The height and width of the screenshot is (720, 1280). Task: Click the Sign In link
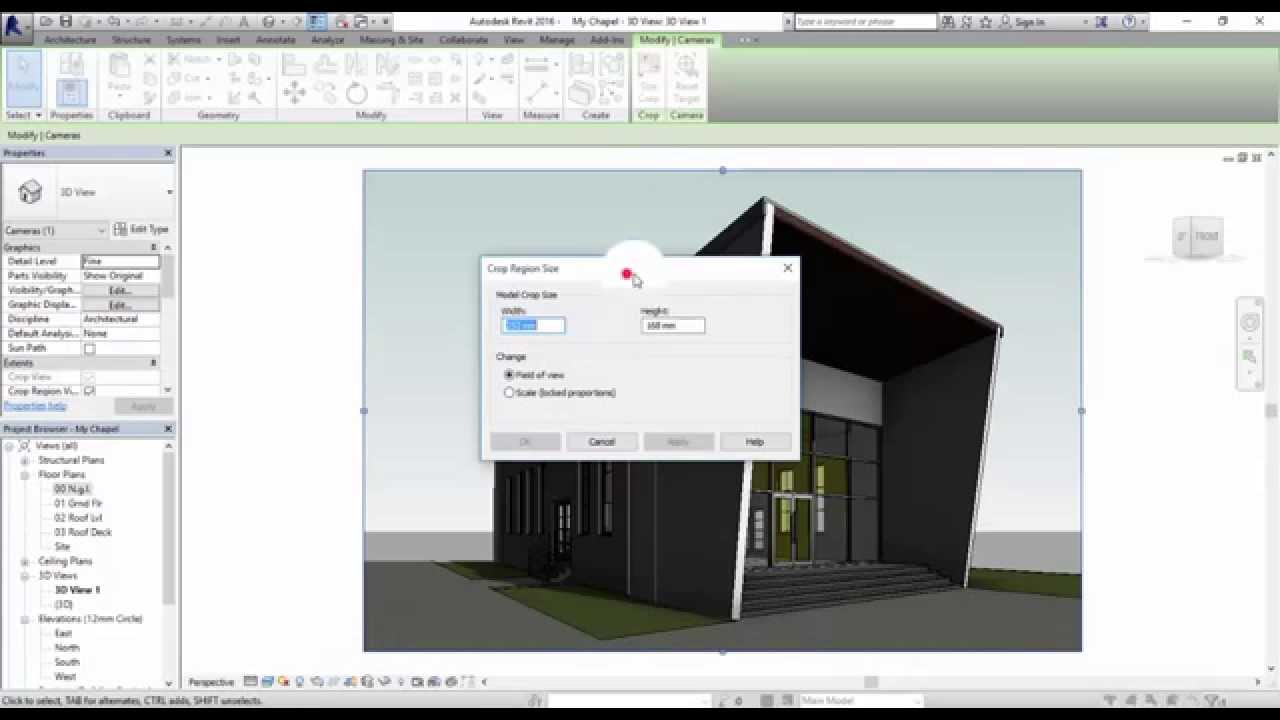[1029, 21]
